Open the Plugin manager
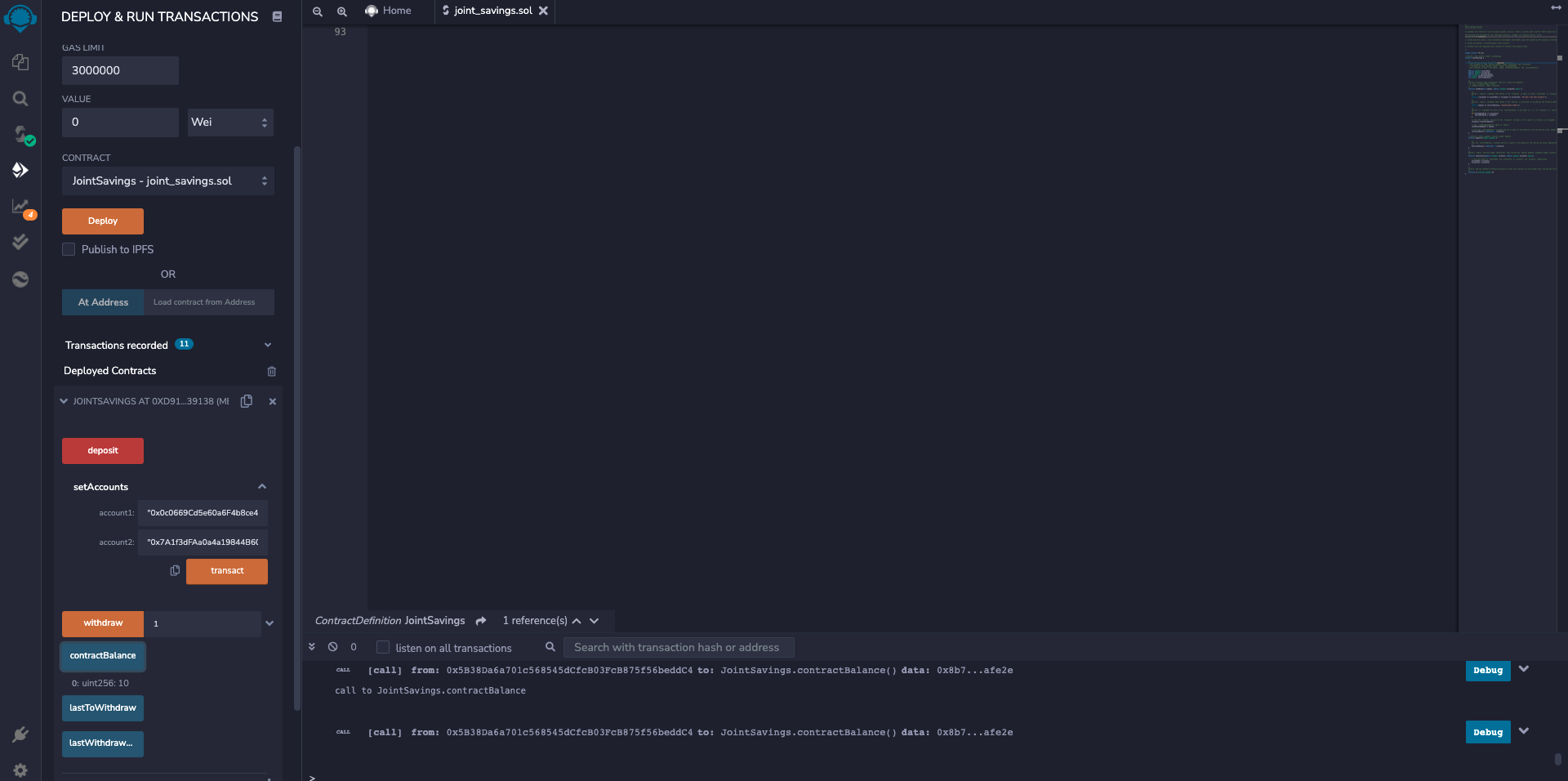 [20, 734]
